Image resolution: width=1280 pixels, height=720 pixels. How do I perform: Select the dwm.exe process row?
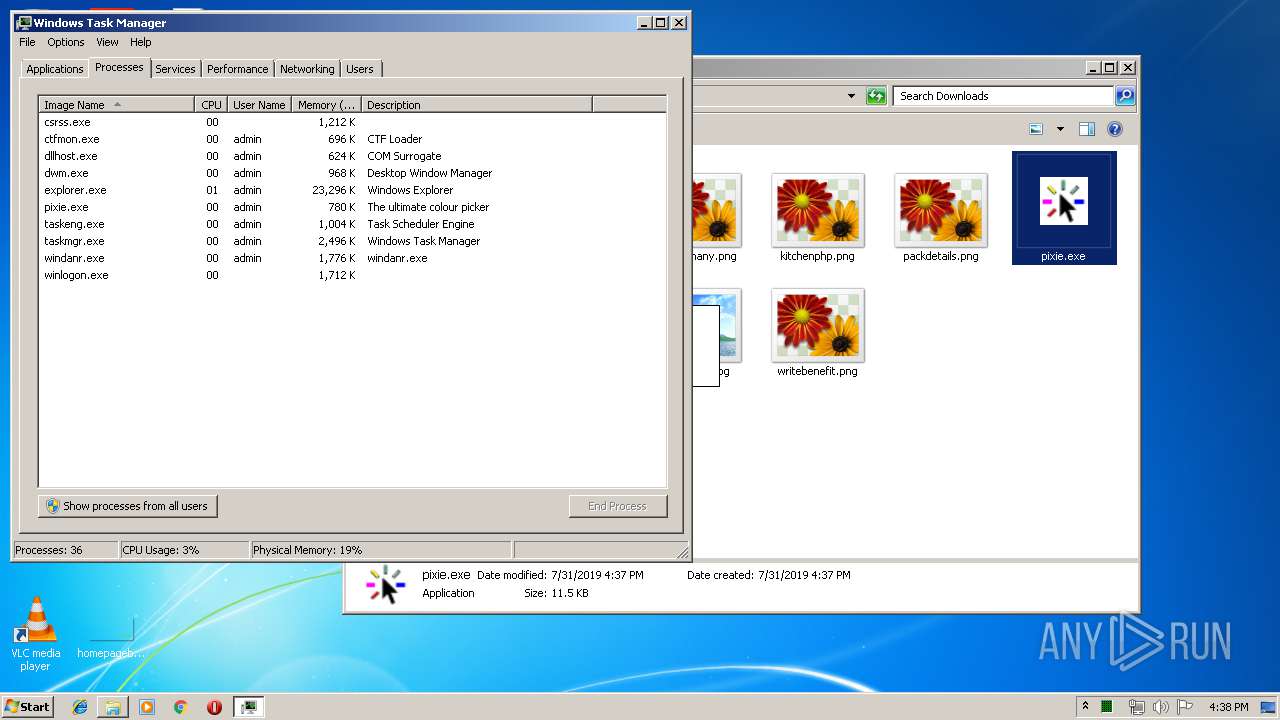(352, 173)
